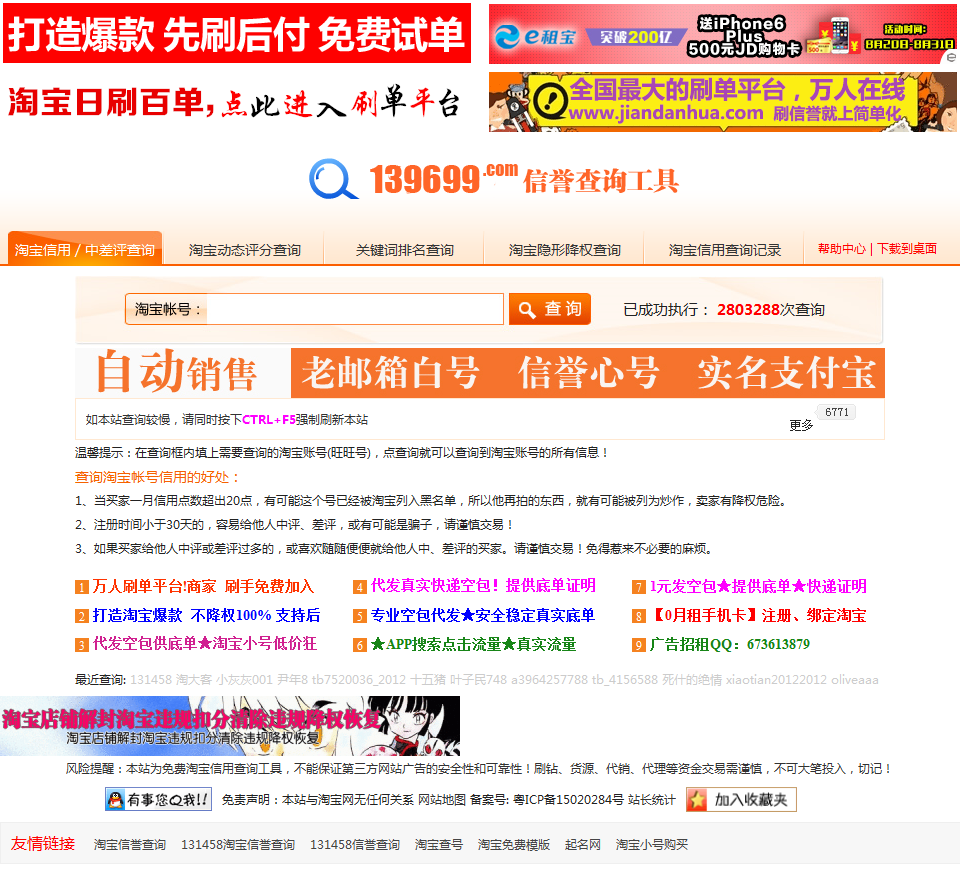Open ad link 打造淘宝爆款 不降权100% 支持后
960x873 pixels.
[206, 615]
